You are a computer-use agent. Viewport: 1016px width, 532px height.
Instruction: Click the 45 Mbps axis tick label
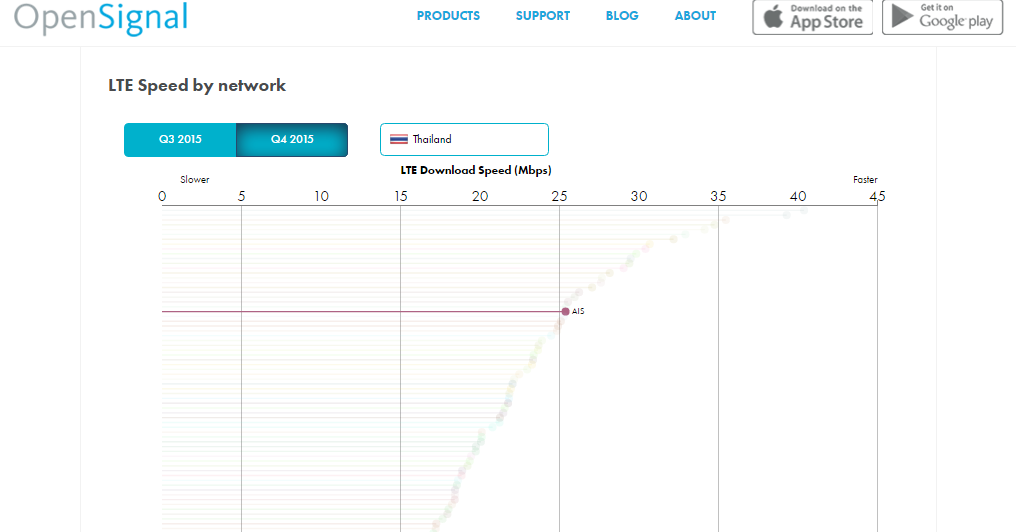pos(877,196)
